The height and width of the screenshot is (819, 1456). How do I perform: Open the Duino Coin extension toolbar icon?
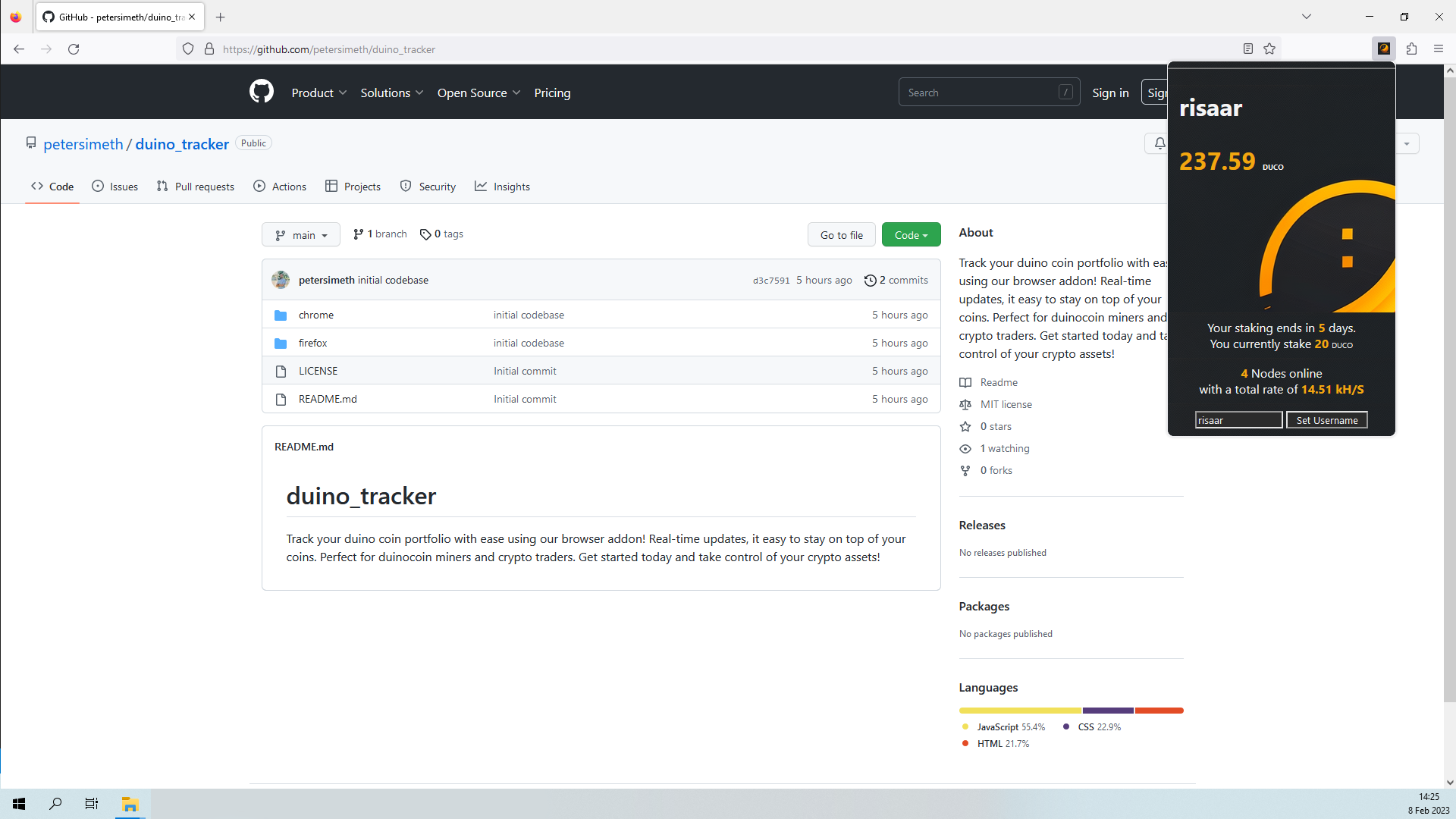1383,49
